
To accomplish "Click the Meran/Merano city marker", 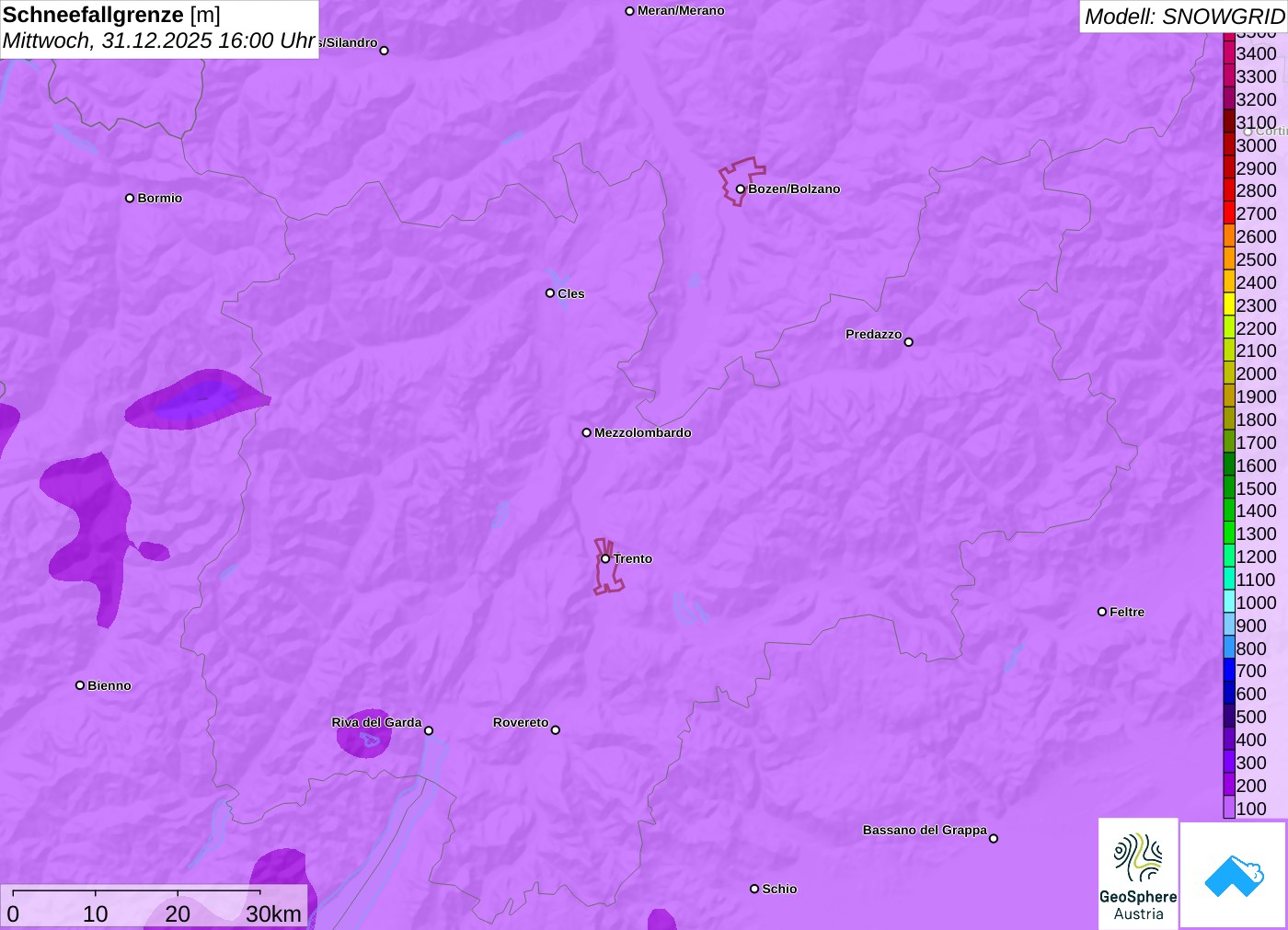I will pyautogui.click(x=630, y=11).
